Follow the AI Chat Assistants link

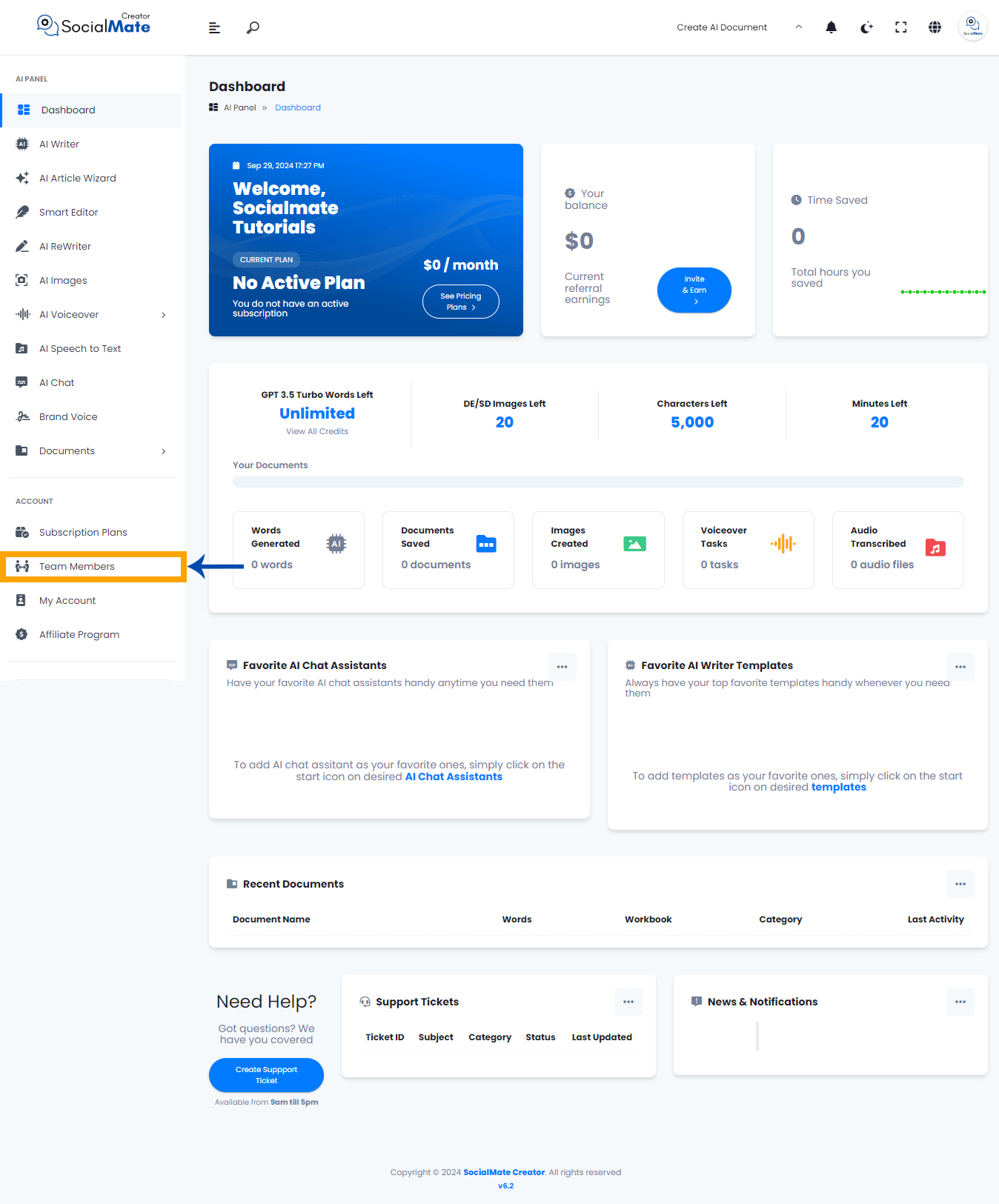454,776
